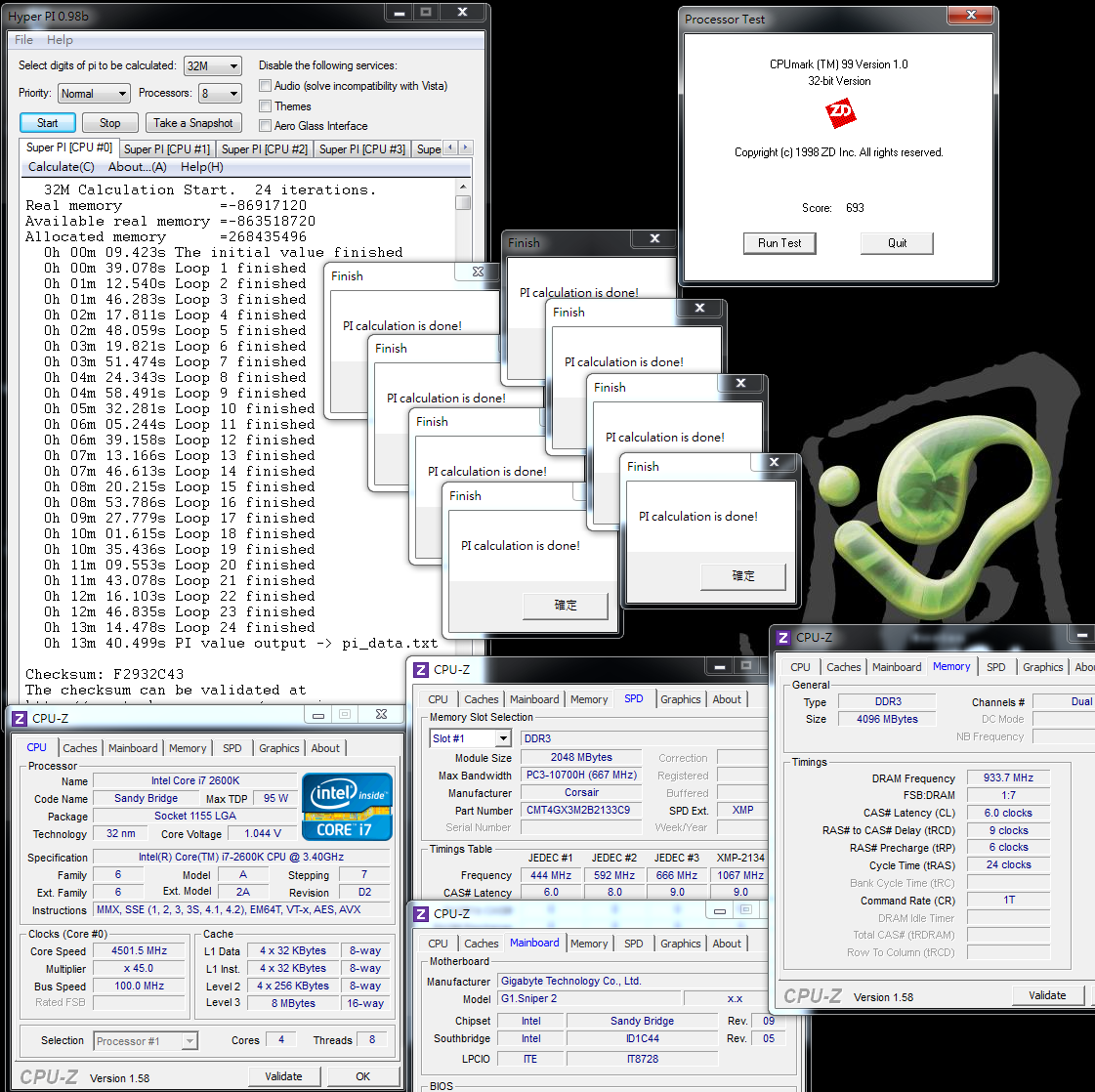Click the CPU-Z title icon in the Mainboard window

tap(421, 914)
